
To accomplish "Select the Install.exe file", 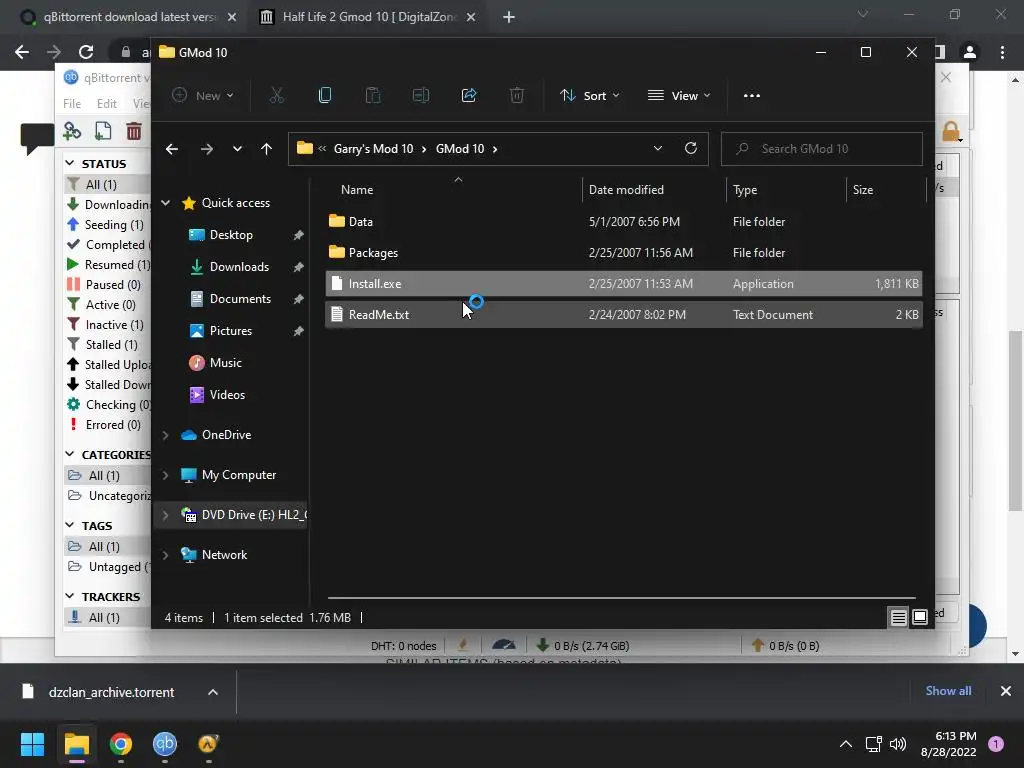I will [624, 284].
